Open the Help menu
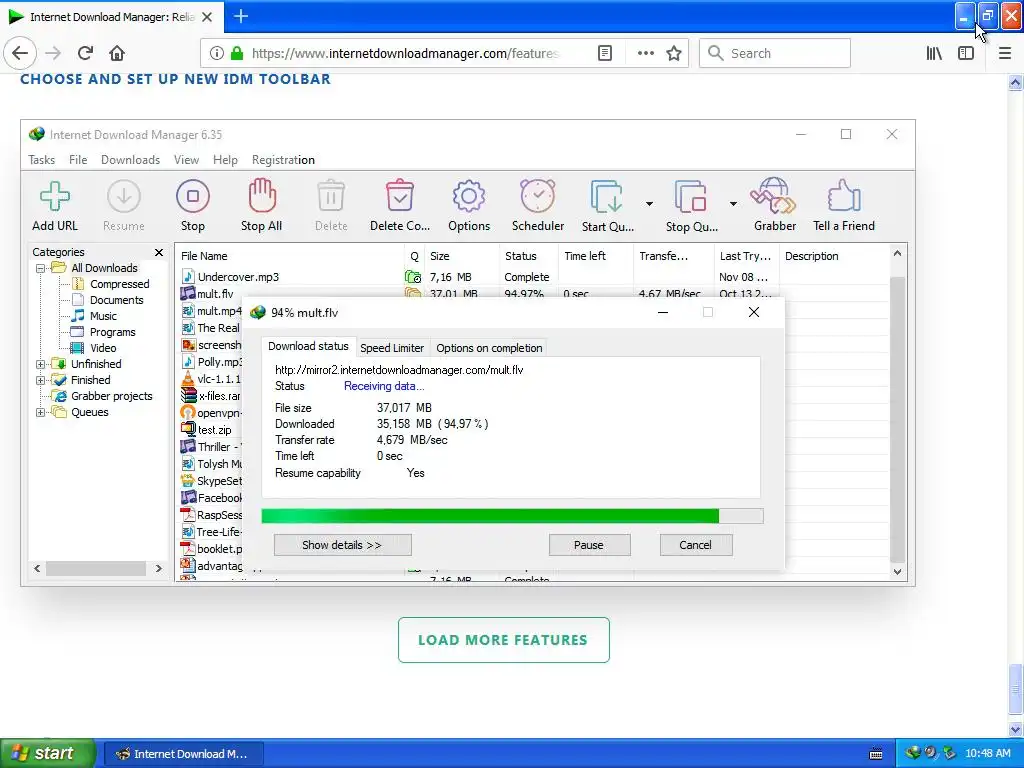 (225, 160)
